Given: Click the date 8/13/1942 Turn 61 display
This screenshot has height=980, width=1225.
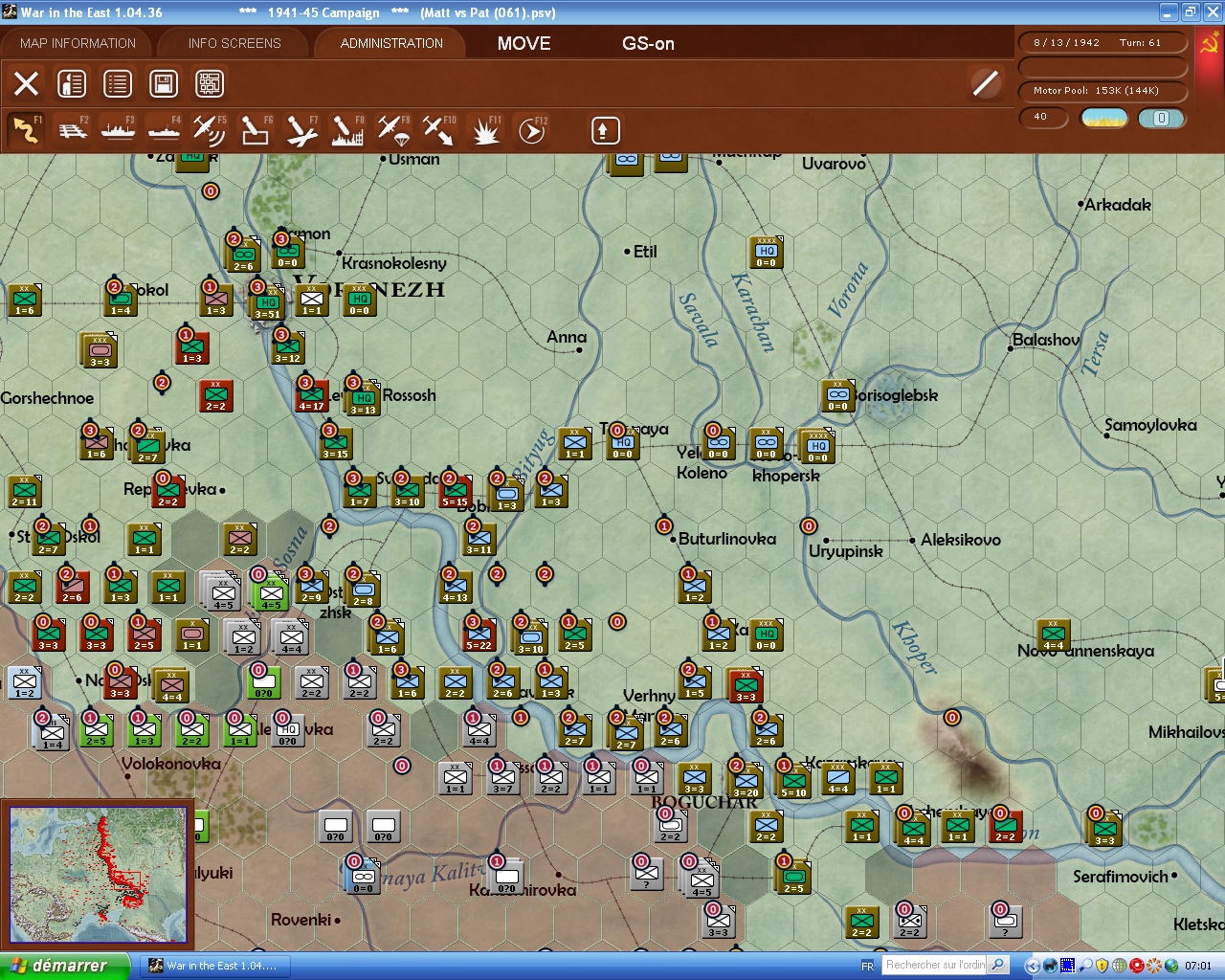Looking at the screenshot, I should 1102,43.
